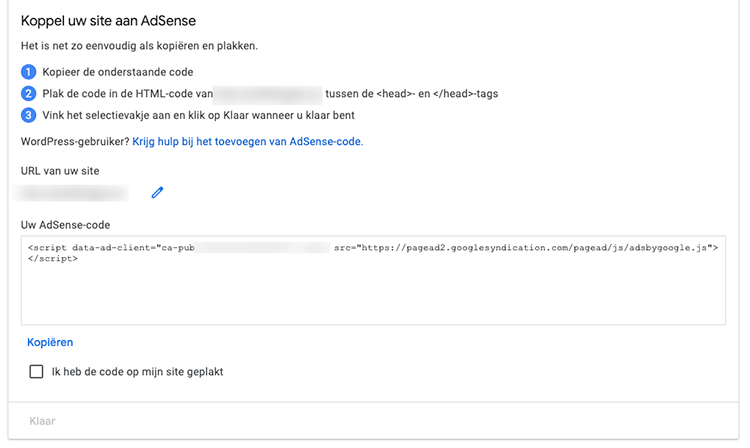750x448 pixels.
Task: Tick the code-pasted confirmation checkbox
Action: 37,371
